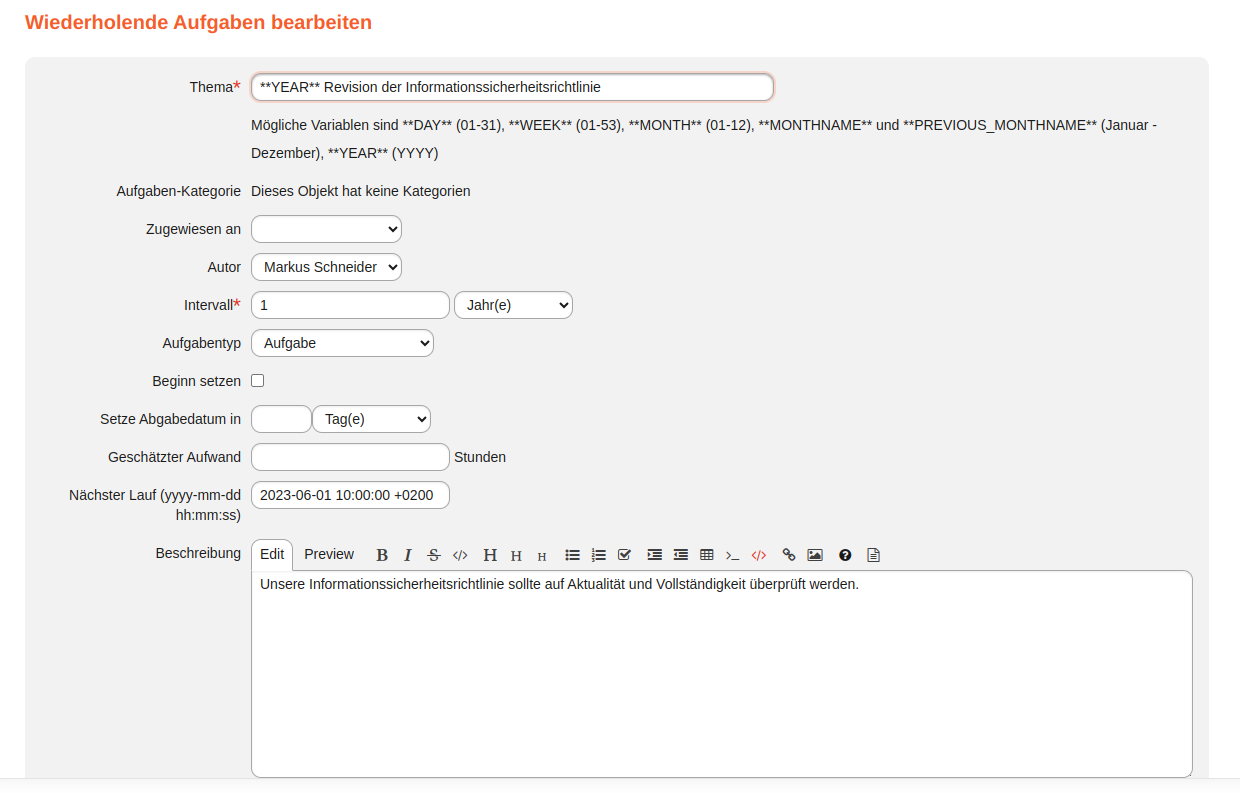The height and width of the screenshot is (793, 1240).
Task: Expand the Aufgabentyp dropdown
Action: pos(342,343)
